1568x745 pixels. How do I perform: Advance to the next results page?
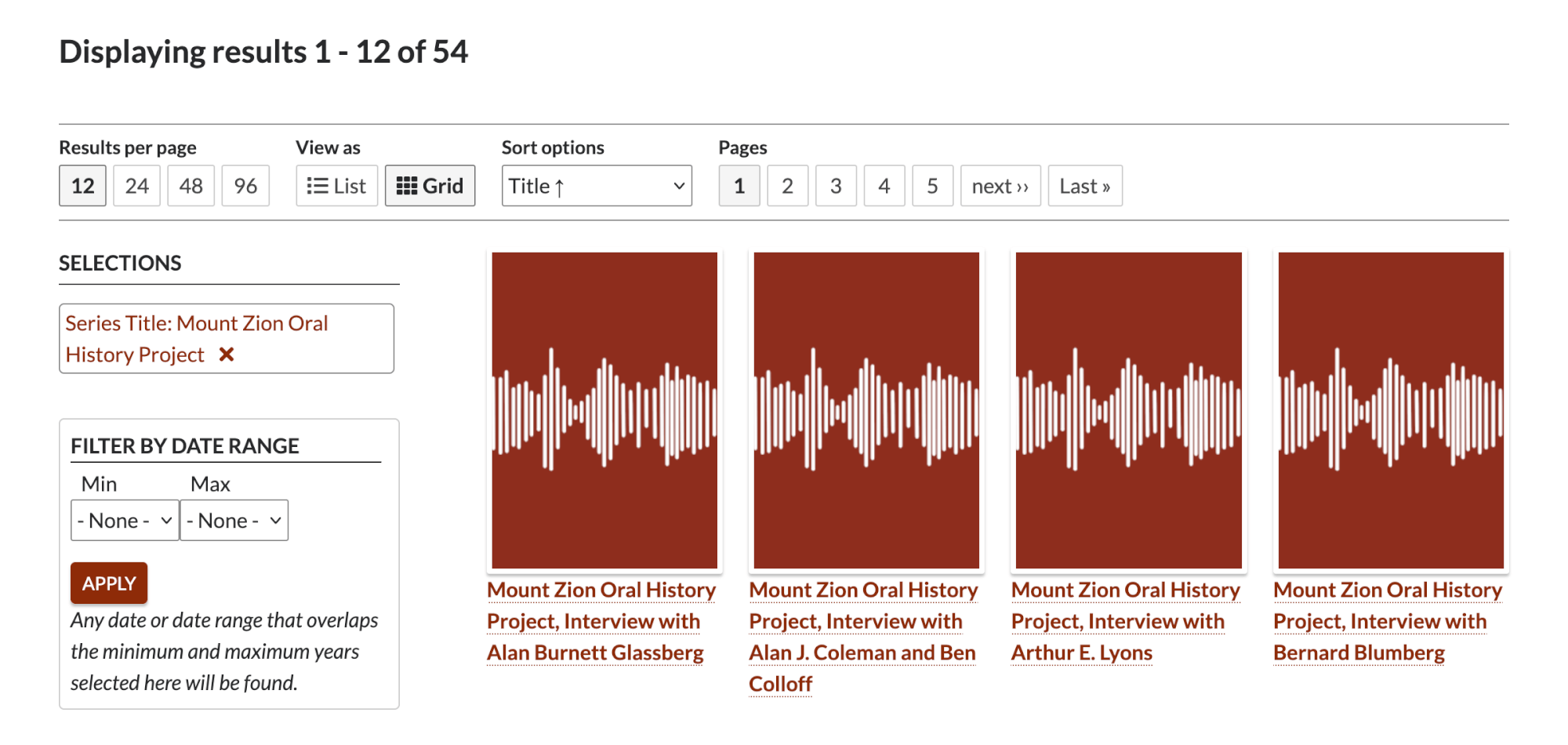[x=1000, y=185]
